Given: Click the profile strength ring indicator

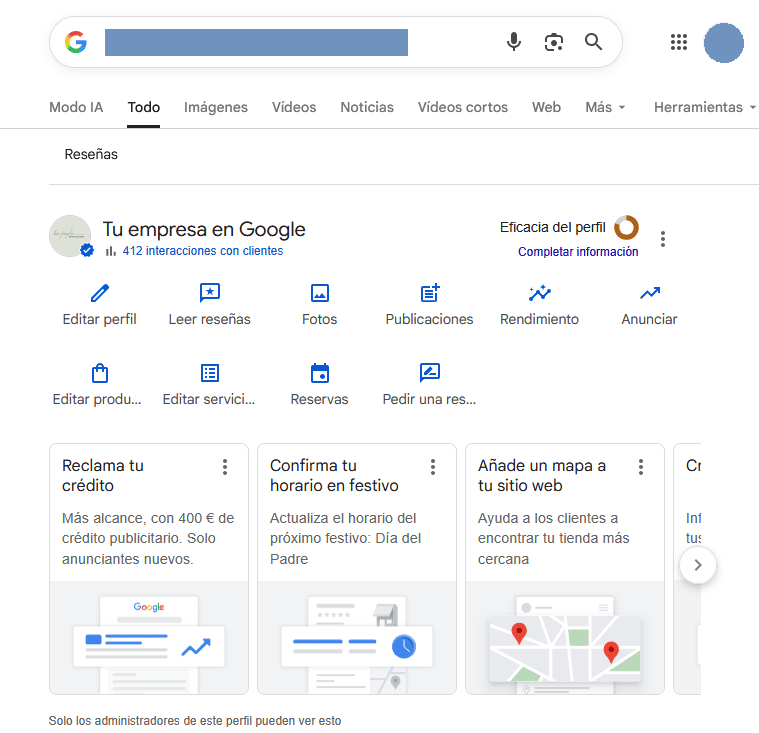Looking at the screenshot, I should click(x=626, y=227).
